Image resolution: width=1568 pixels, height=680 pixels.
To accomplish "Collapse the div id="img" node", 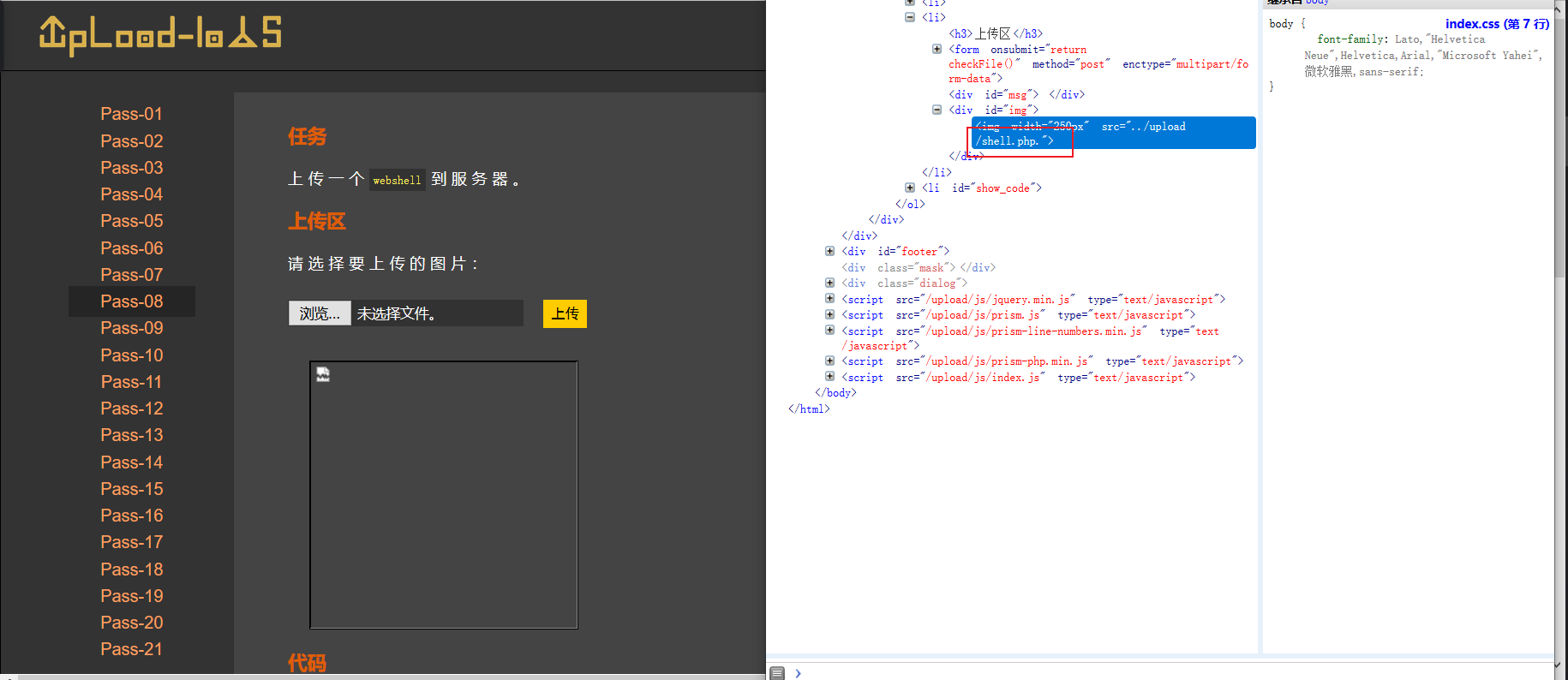I will 937,110.
